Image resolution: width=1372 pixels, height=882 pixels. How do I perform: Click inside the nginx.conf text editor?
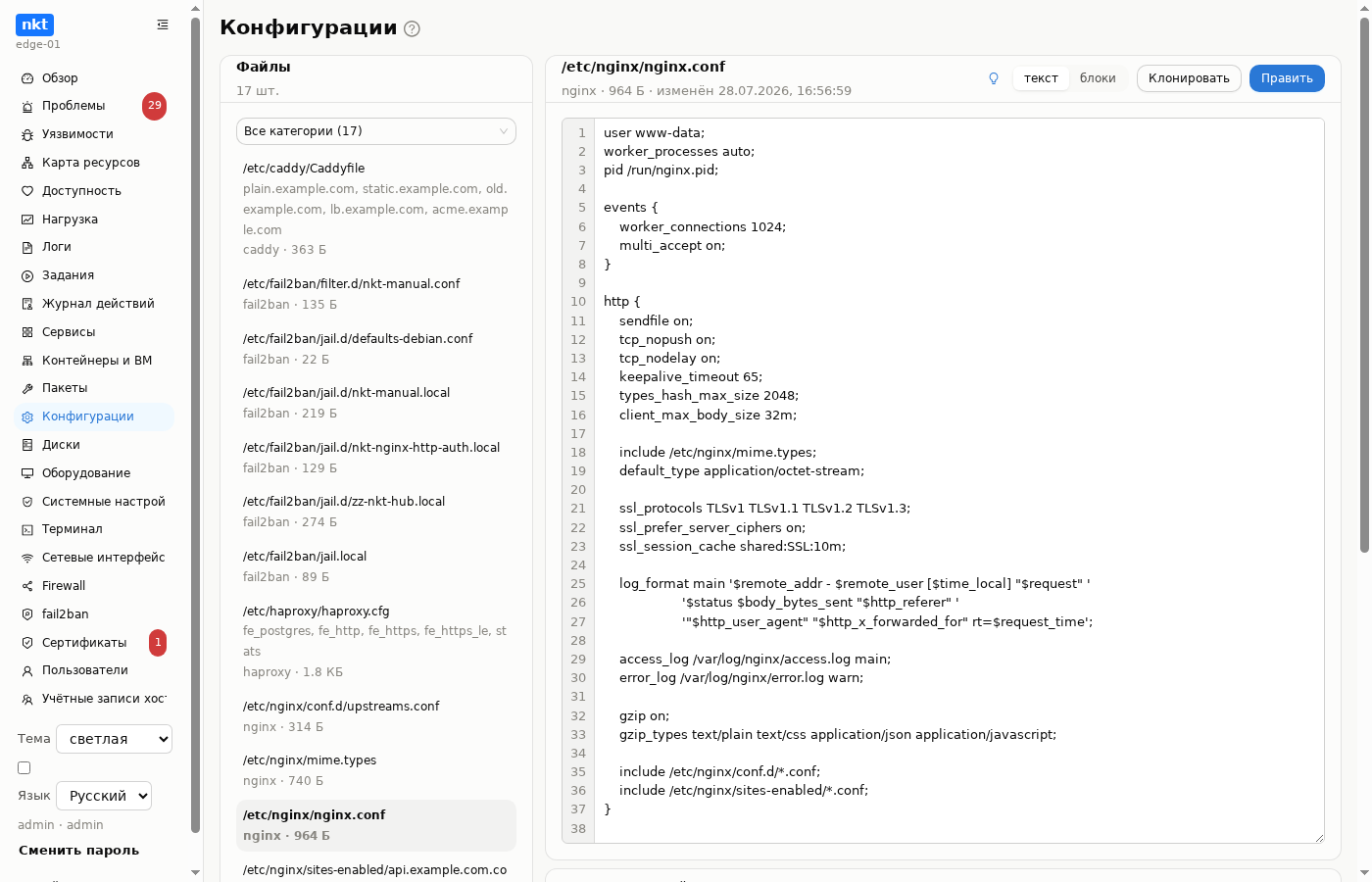pos(958,480)
